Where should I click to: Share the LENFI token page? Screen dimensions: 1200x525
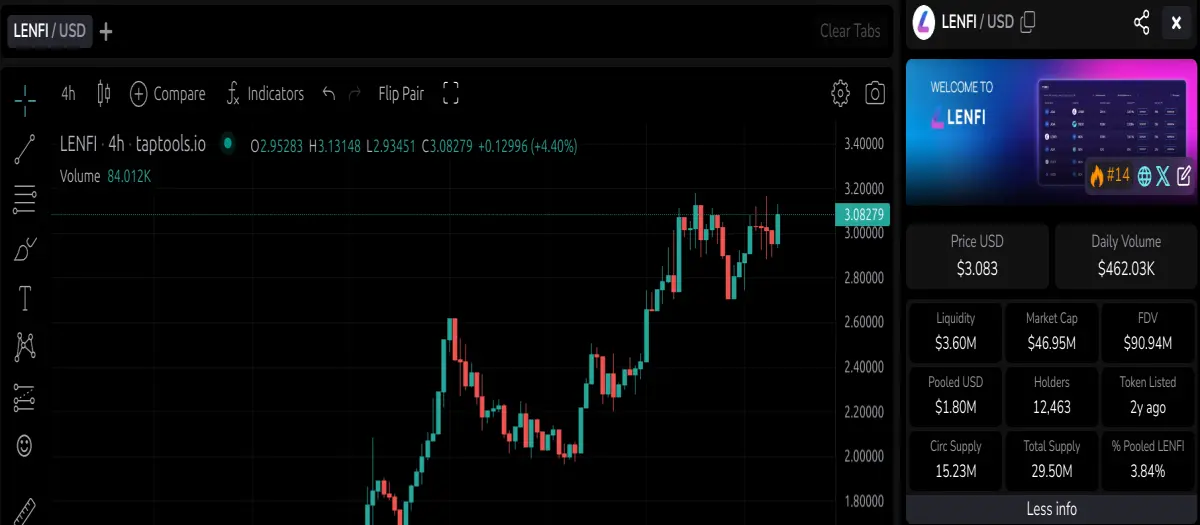(x=1141, y=22)
